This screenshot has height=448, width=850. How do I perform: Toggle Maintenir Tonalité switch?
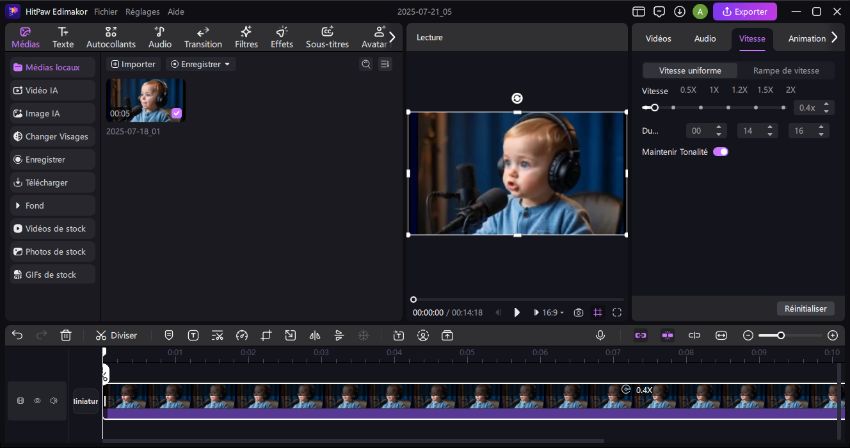[720, 152]
